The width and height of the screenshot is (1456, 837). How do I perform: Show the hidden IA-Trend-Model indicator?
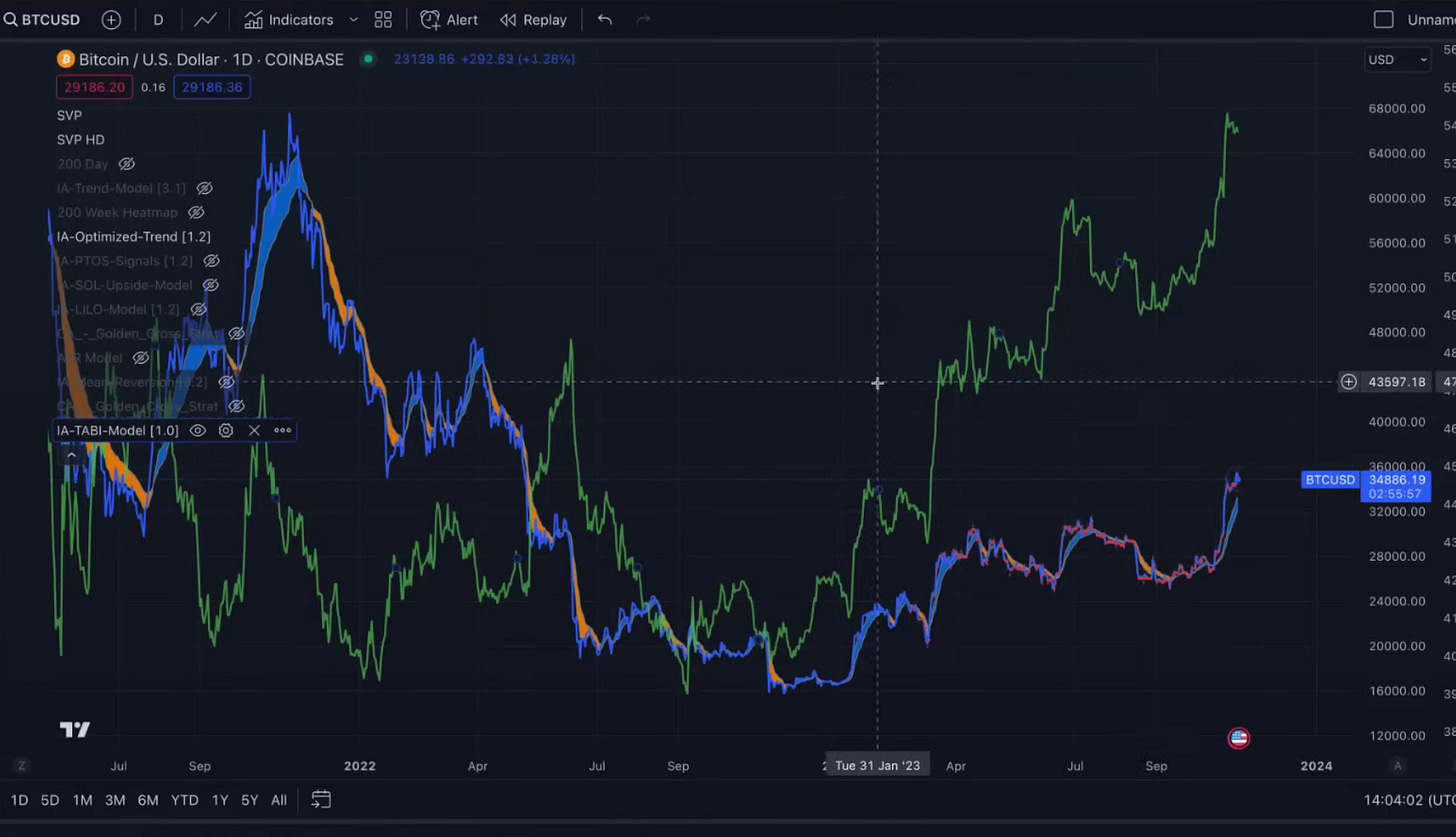click(x=204, y=188)
